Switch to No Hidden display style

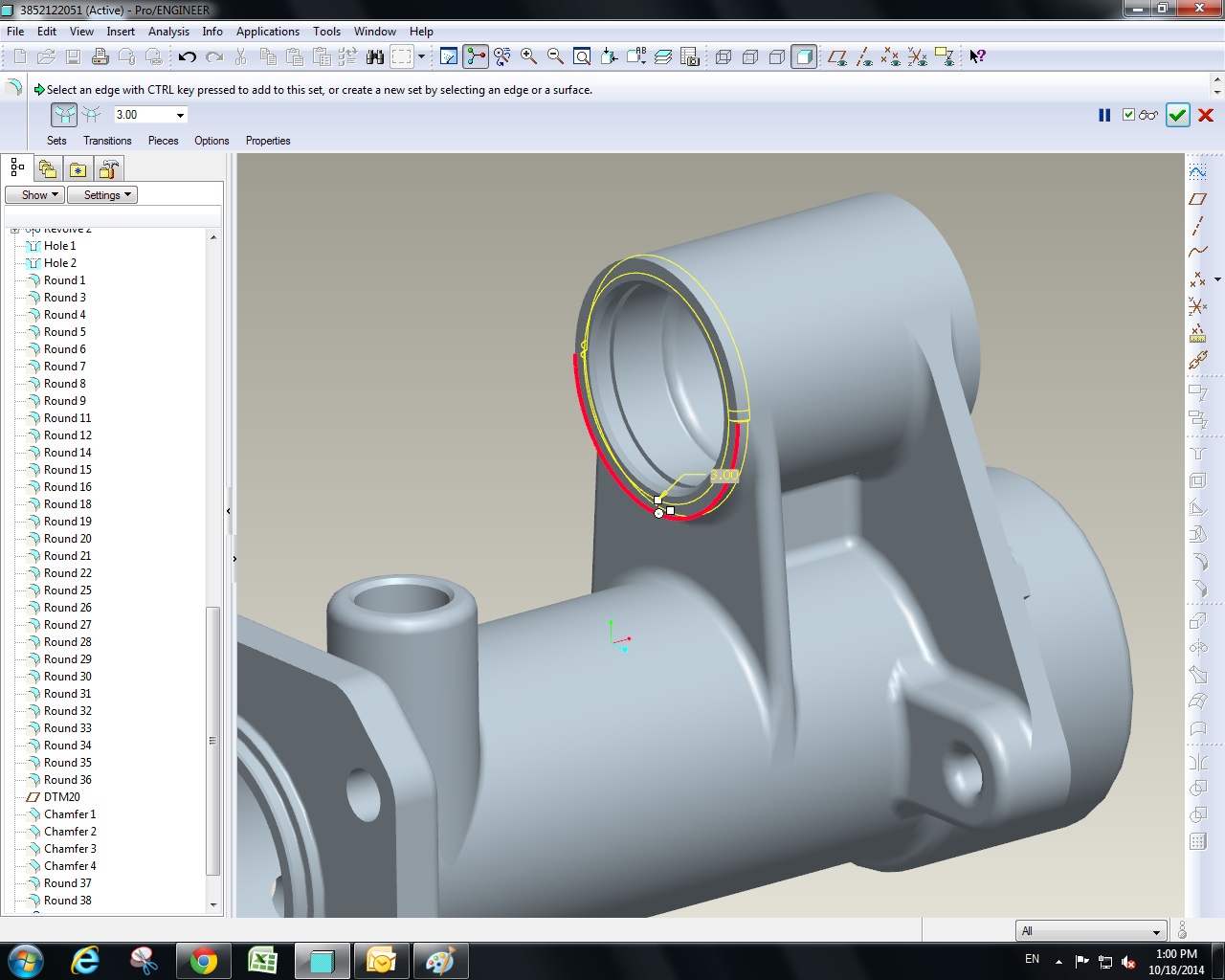(x=777, y=56)
